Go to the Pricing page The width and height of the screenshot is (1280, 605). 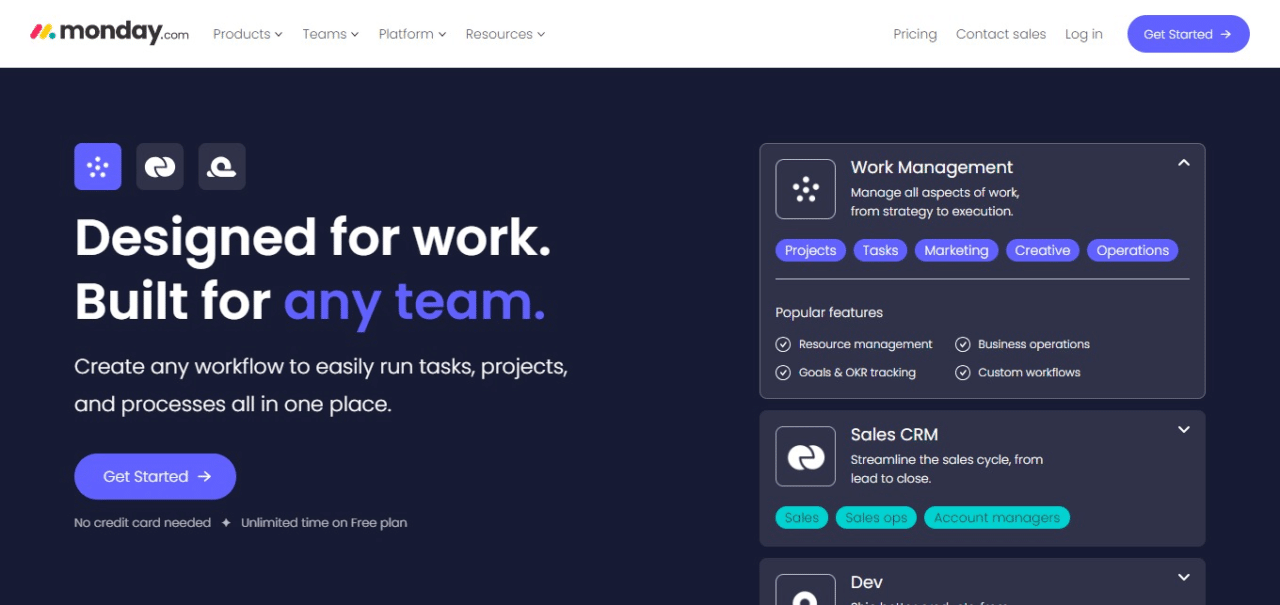point(915,34)
